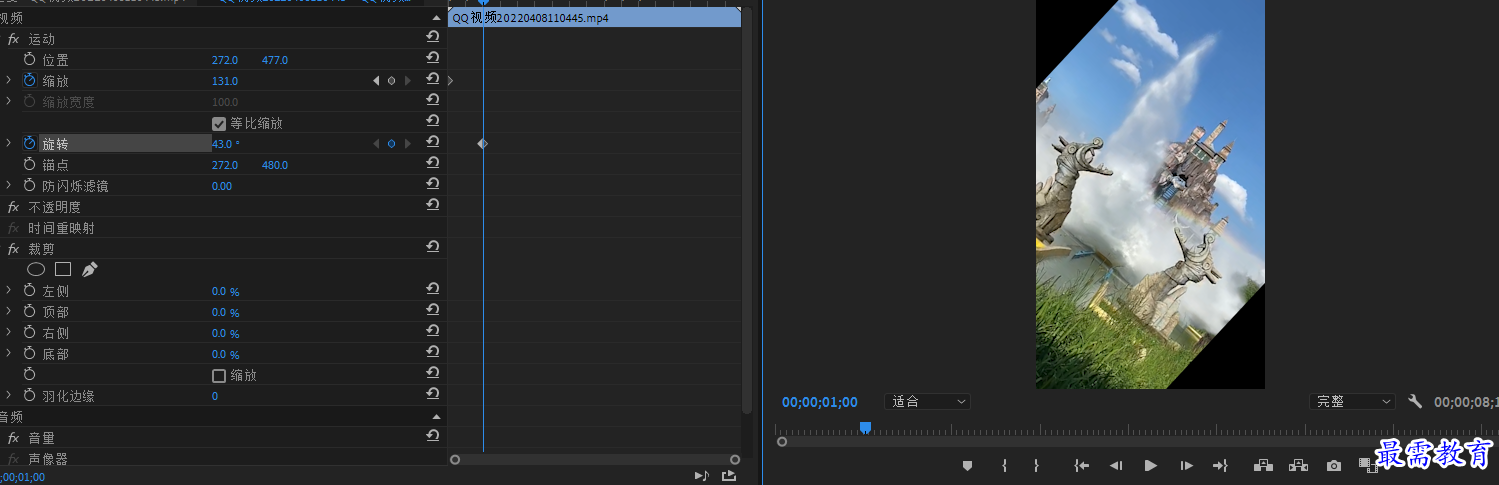Toggle animation stopwatch for 防闪烁滤镜
The height and width of the screenshot is (485, 1499).
tap(29, 185)
